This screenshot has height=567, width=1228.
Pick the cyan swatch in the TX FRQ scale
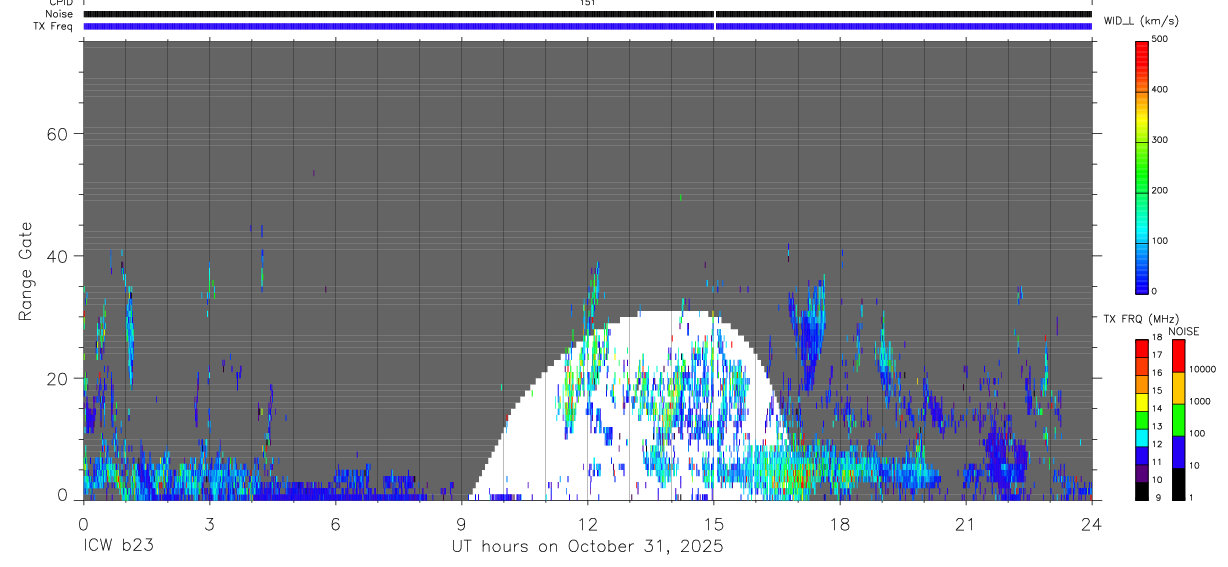click(1142, 438)
